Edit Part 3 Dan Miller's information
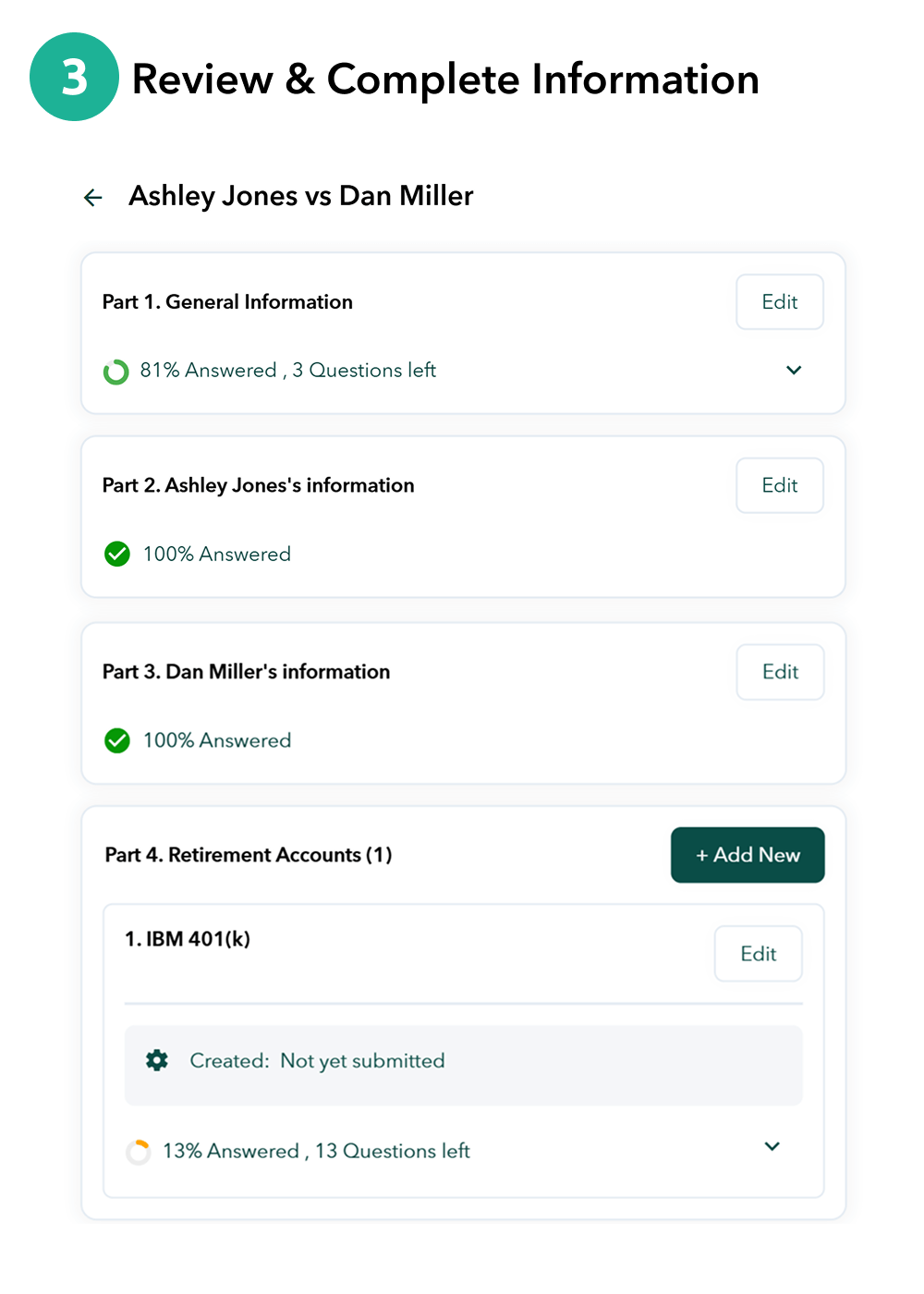The width and height of the screenshot is (924, 1294). (780, 672)
